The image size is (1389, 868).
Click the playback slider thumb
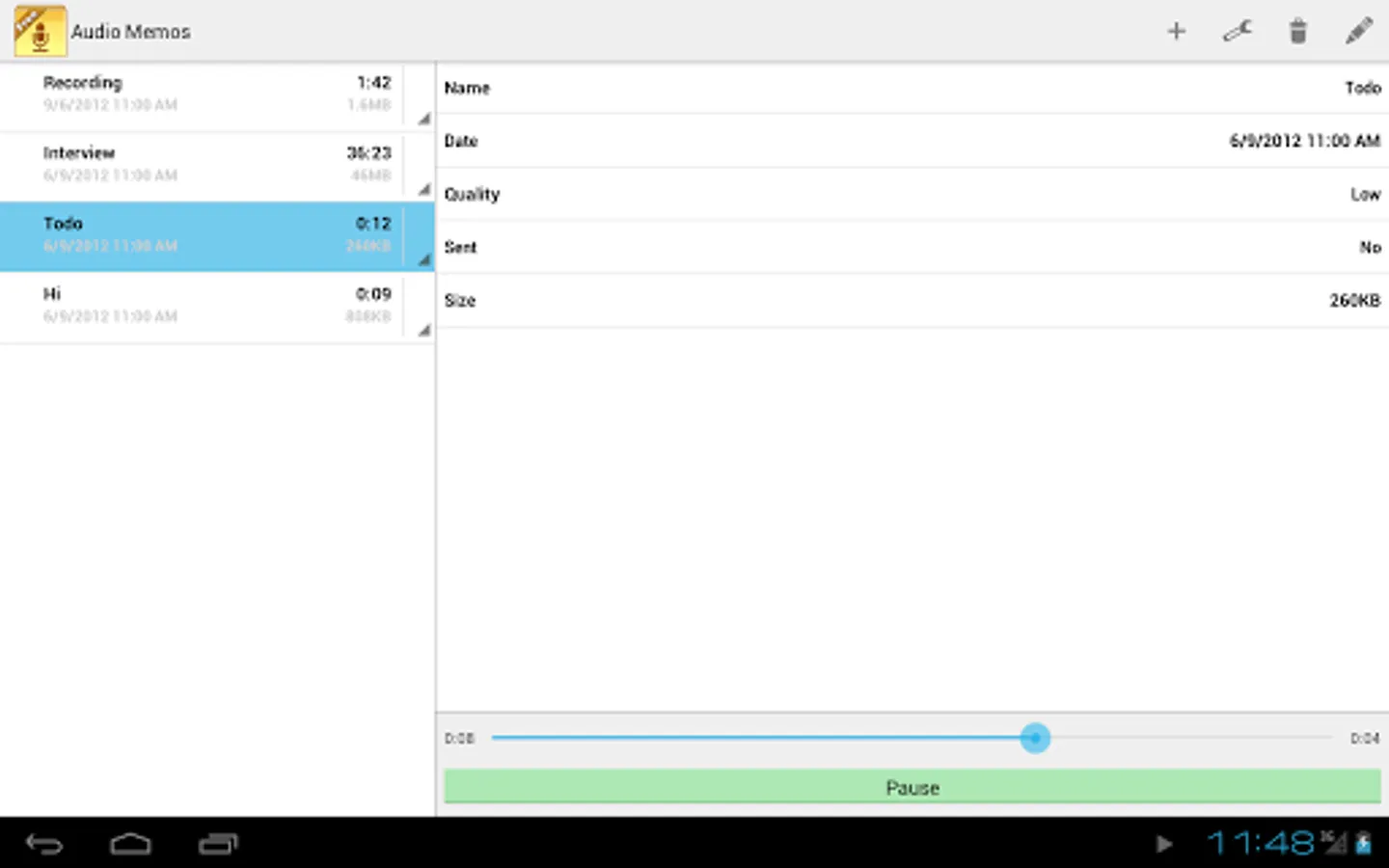(x=1035, y=738)
